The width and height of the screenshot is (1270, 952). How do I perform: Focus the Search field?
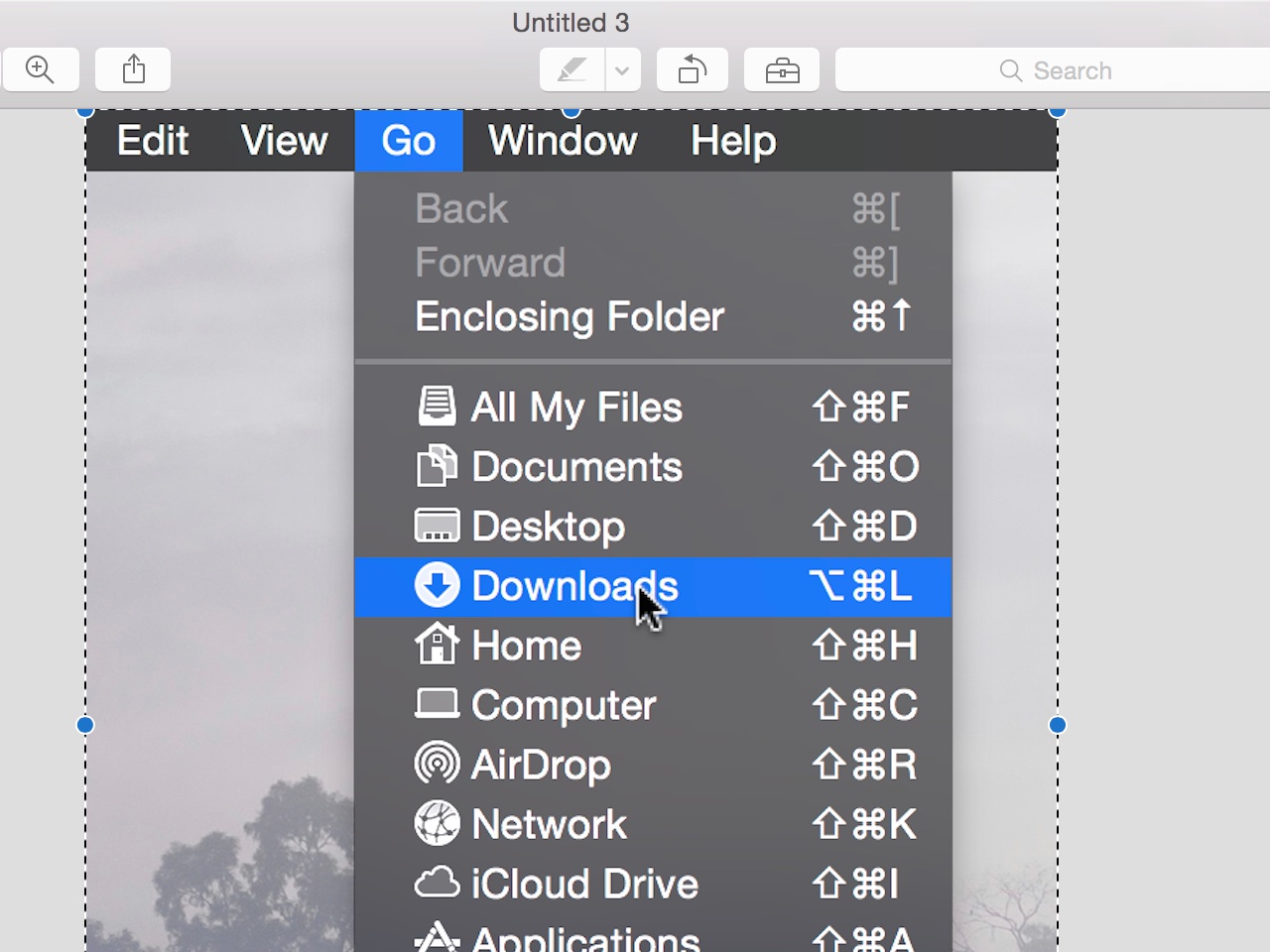point(1053,69)
